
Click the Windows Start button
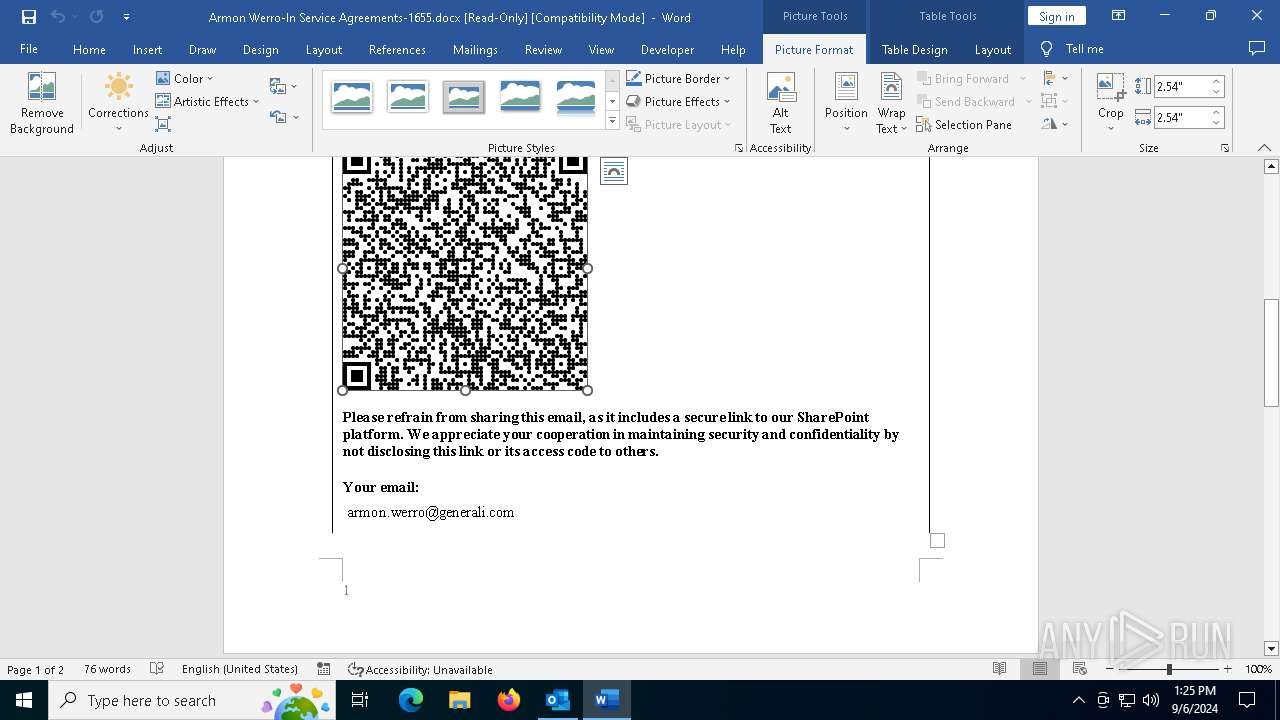[24, 700]
